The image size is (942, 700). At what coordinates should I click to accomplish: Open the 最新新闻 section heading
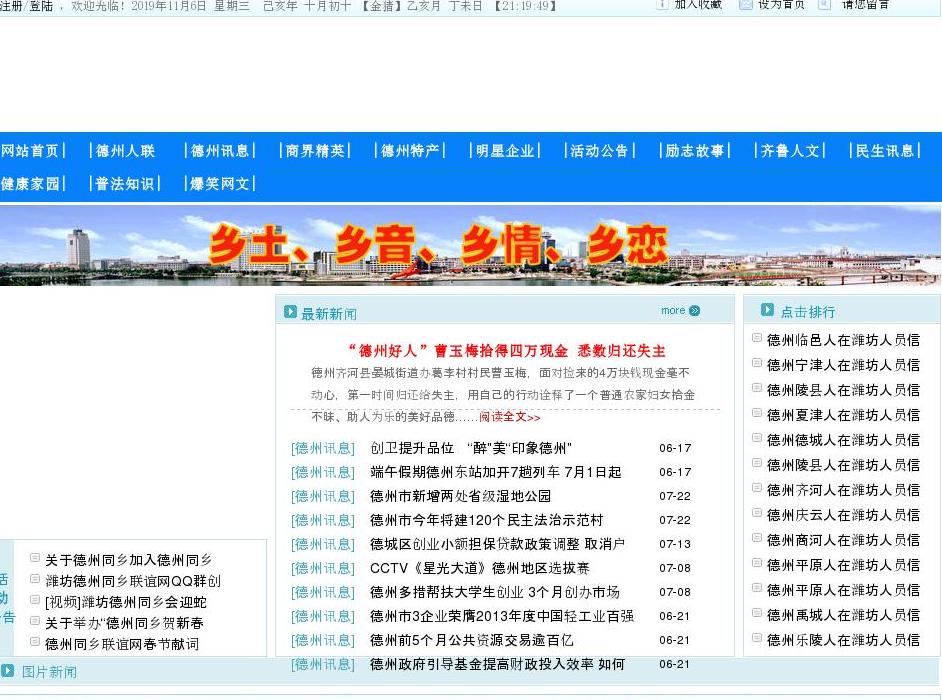tap(329, 314)
